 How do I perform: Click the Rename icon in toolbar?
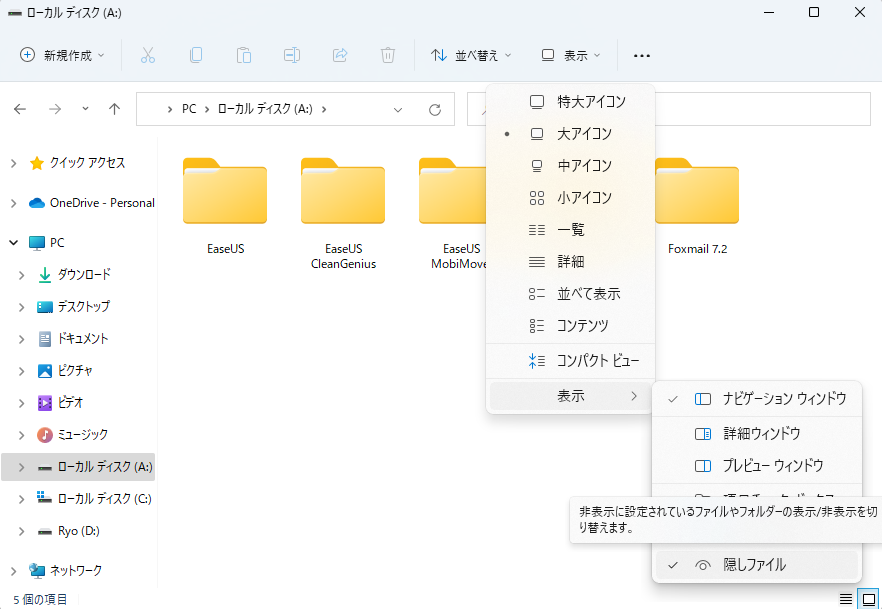point(292,55)
